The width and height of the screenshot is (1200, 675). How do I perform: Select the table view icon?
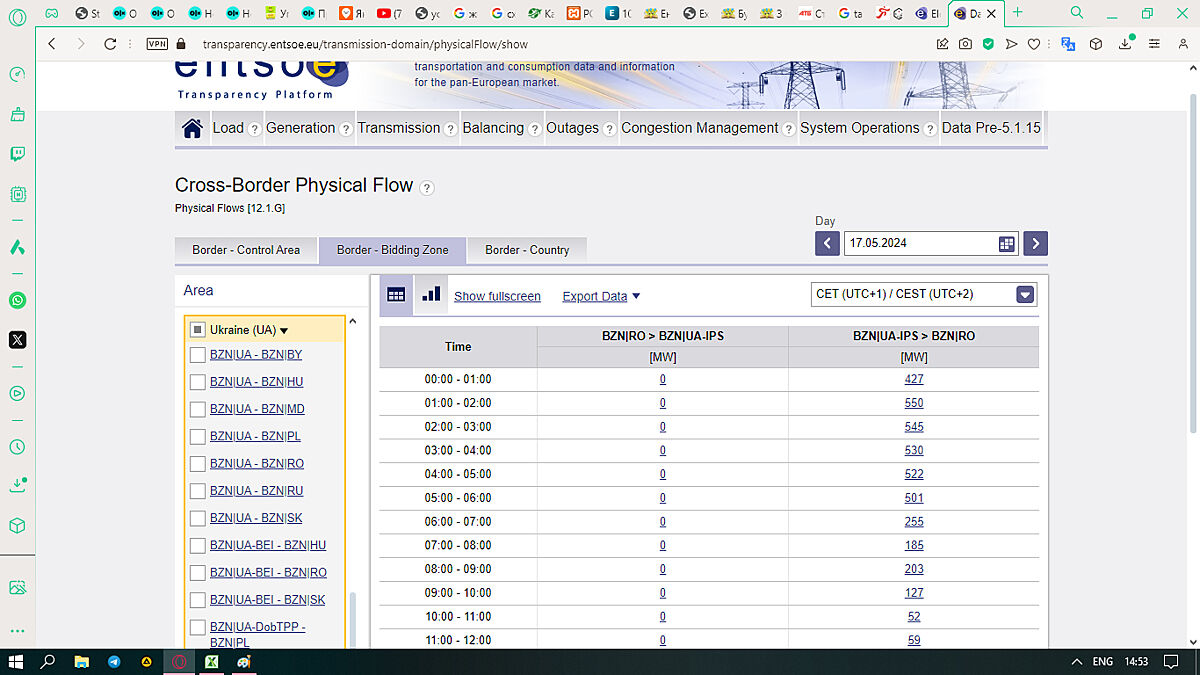pos(396,295)
